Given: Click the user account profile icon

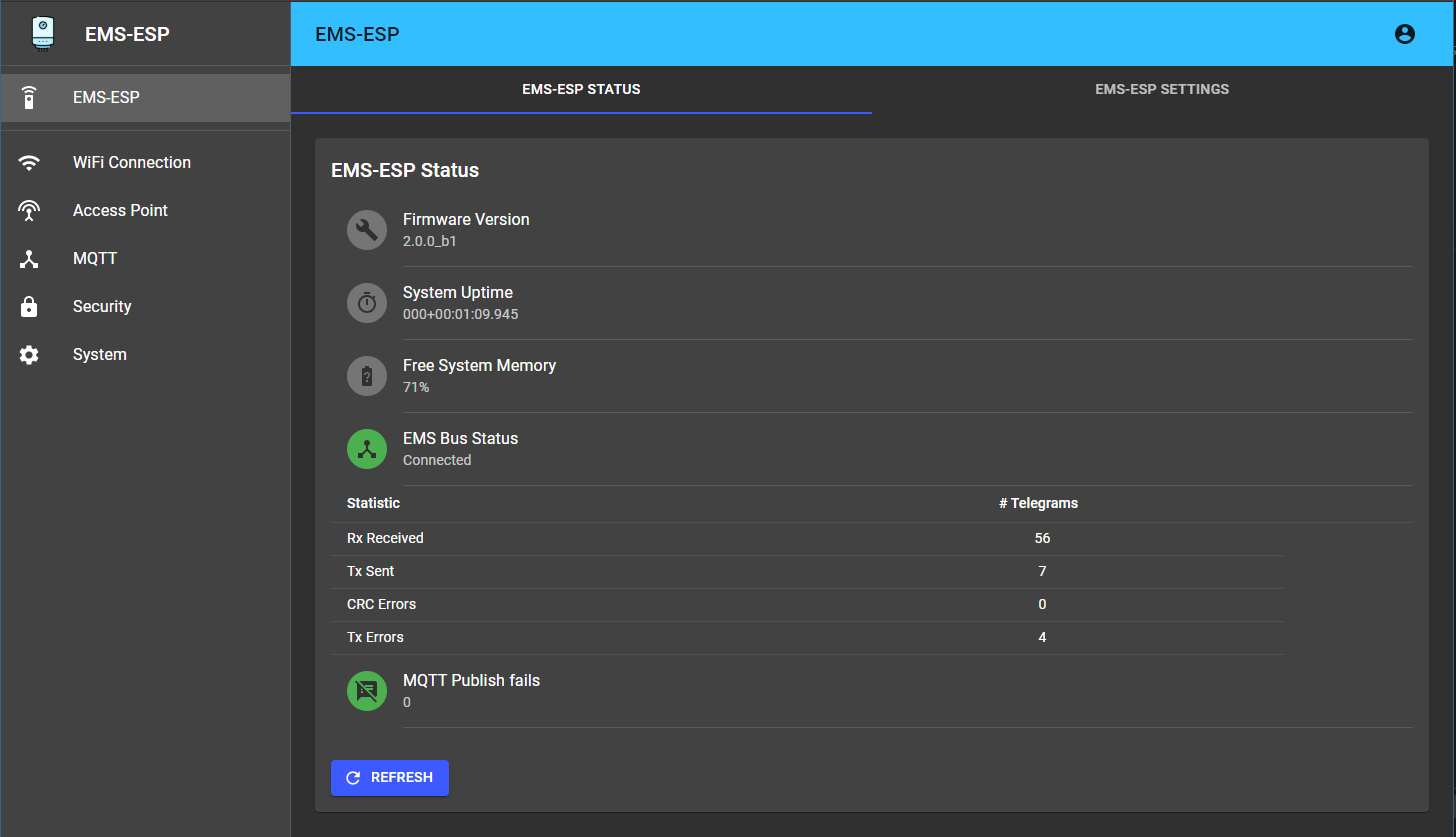Looking at the screenshot, I should click(x=1404, y=34).
